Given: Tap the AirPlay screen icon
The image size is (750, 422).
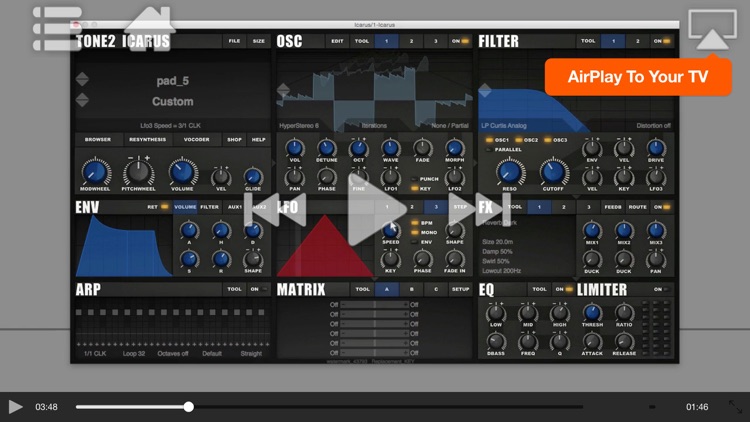Looking at the screenshot, I should [712, 30].
